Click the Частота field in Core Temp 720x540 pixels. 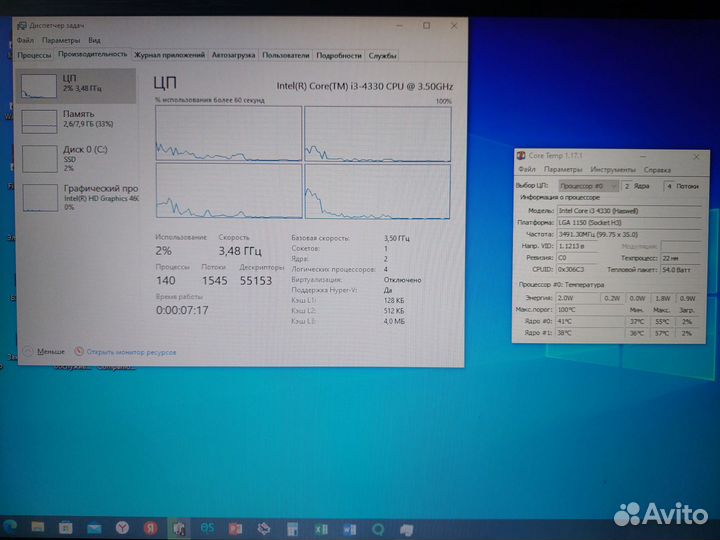click(x=629, y=234)
